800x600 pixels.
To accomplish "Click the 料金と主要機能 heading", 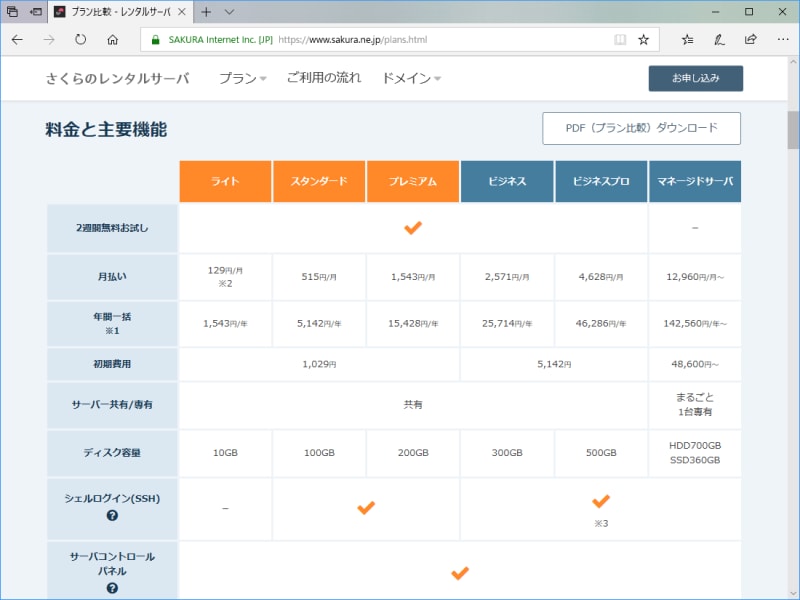I will click(x=106, y=130).
